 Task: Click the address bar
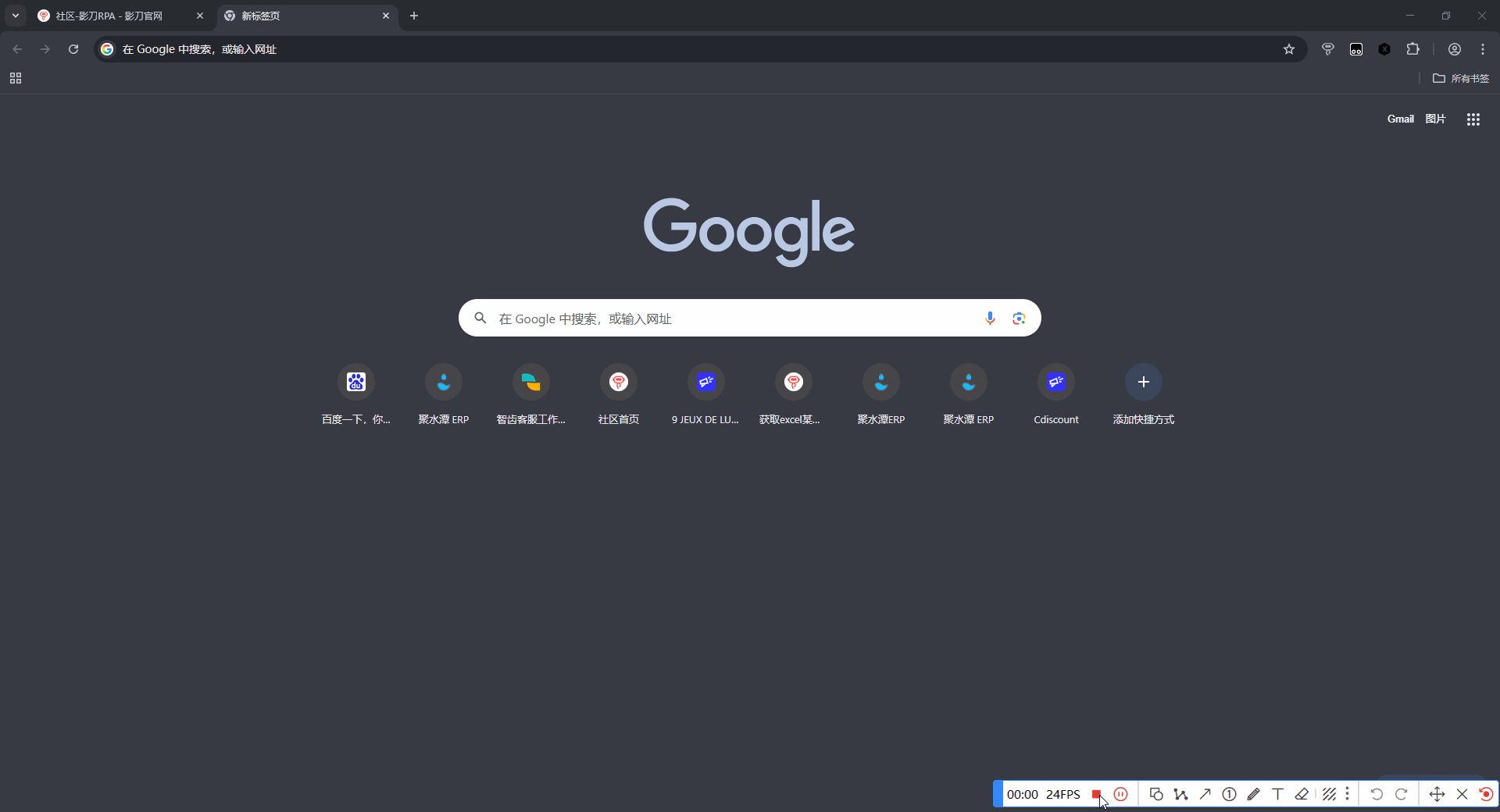click(x=699, y=49)
